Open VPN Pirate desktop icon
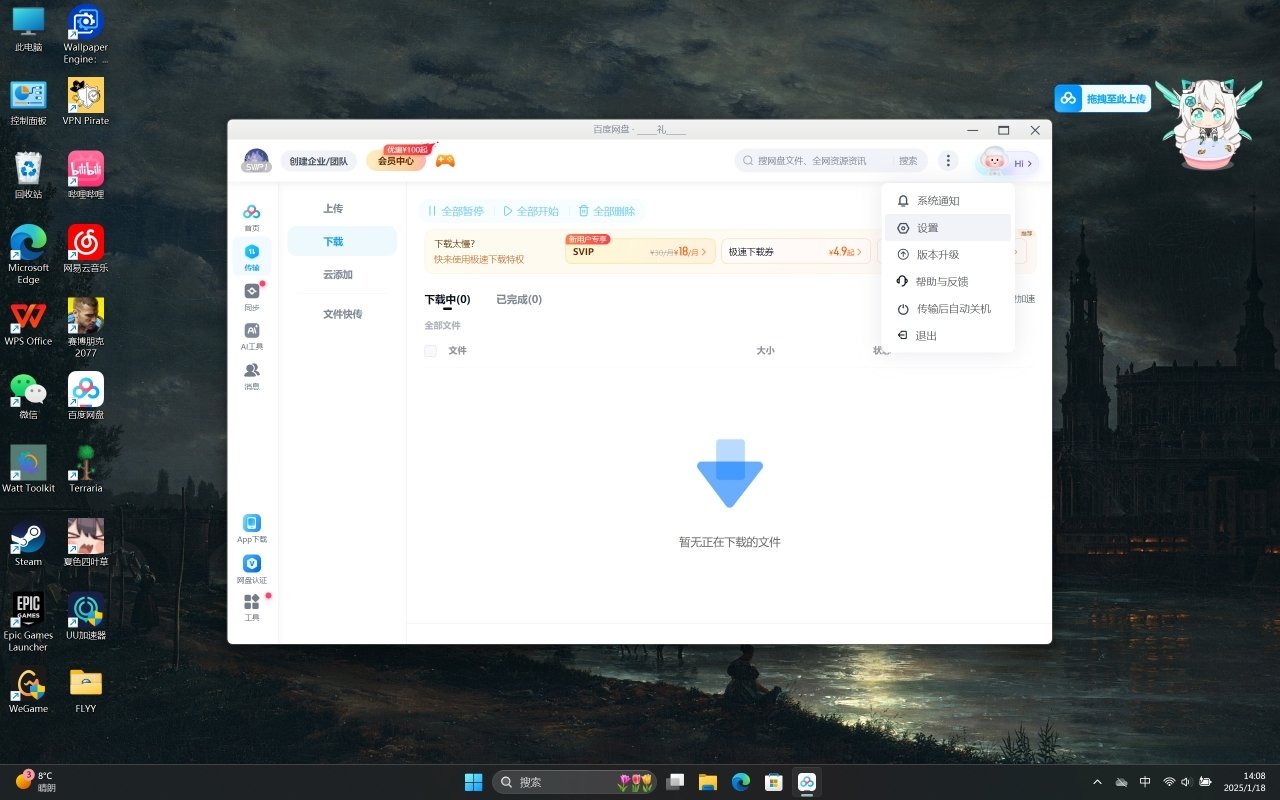The height and width of the screenshot is (800, 1280). click(86, 102)
